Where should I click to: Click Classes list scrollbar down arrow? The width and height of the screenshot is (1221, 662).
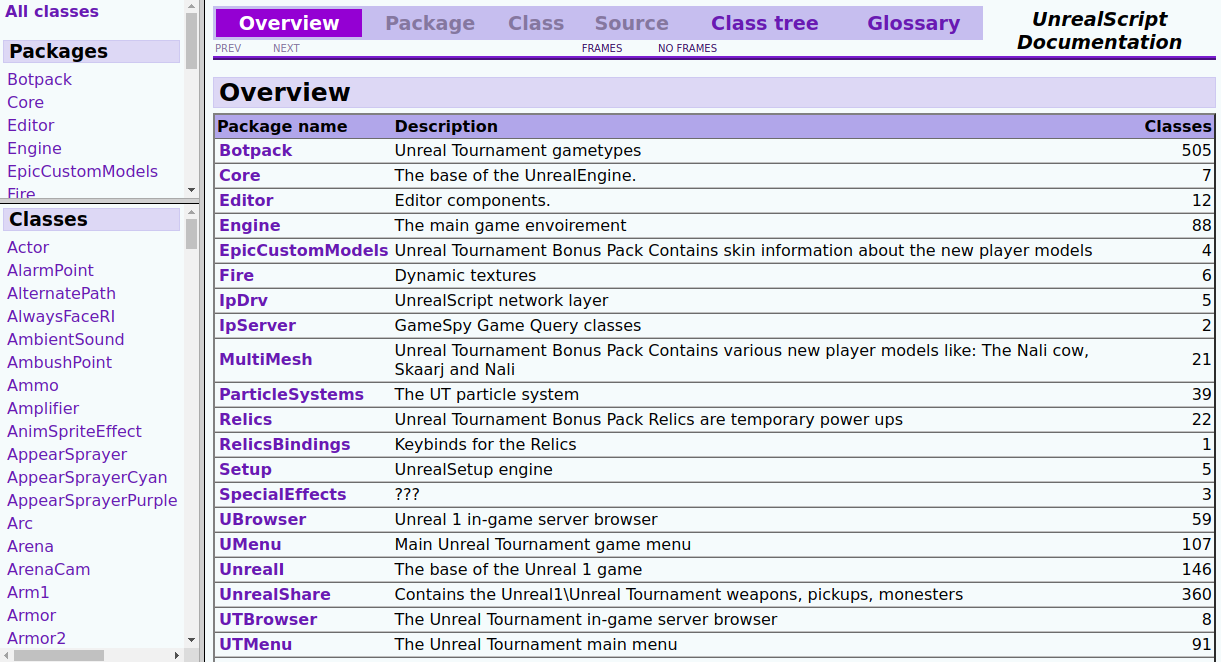pos(191,640)
